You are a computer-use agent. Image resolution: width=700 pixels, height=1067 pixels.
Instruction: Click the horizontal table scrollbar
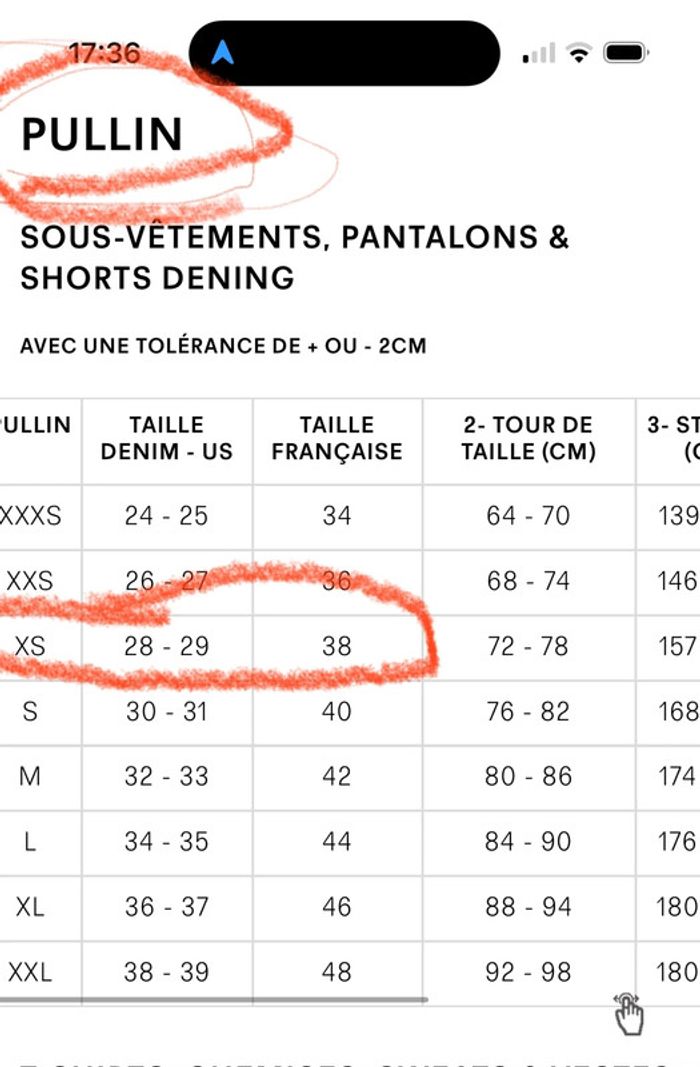[x=214, y=1000]
